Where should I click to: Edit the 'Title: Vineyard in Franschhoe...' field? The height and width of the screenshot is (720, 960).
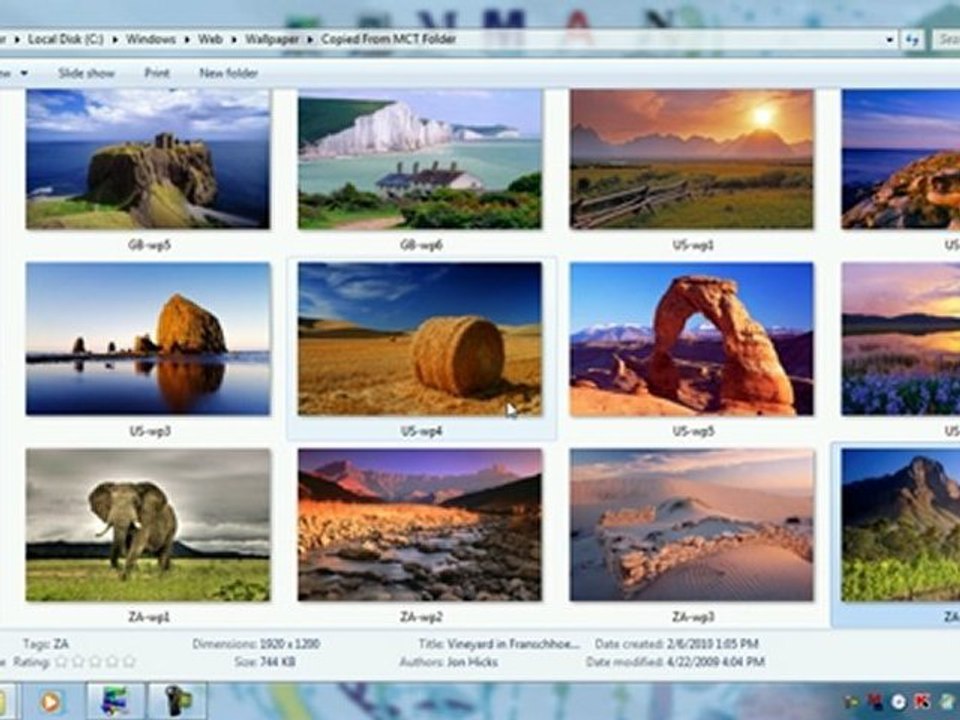(499, 644)
